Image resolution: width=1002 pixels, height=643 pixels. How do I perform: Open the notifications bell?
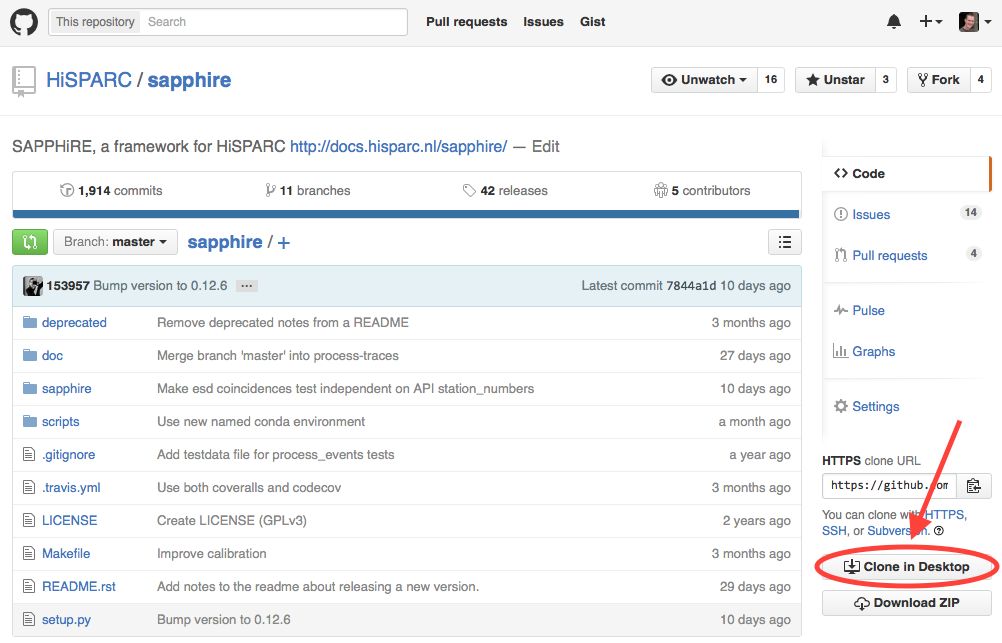tap(894, 22)
